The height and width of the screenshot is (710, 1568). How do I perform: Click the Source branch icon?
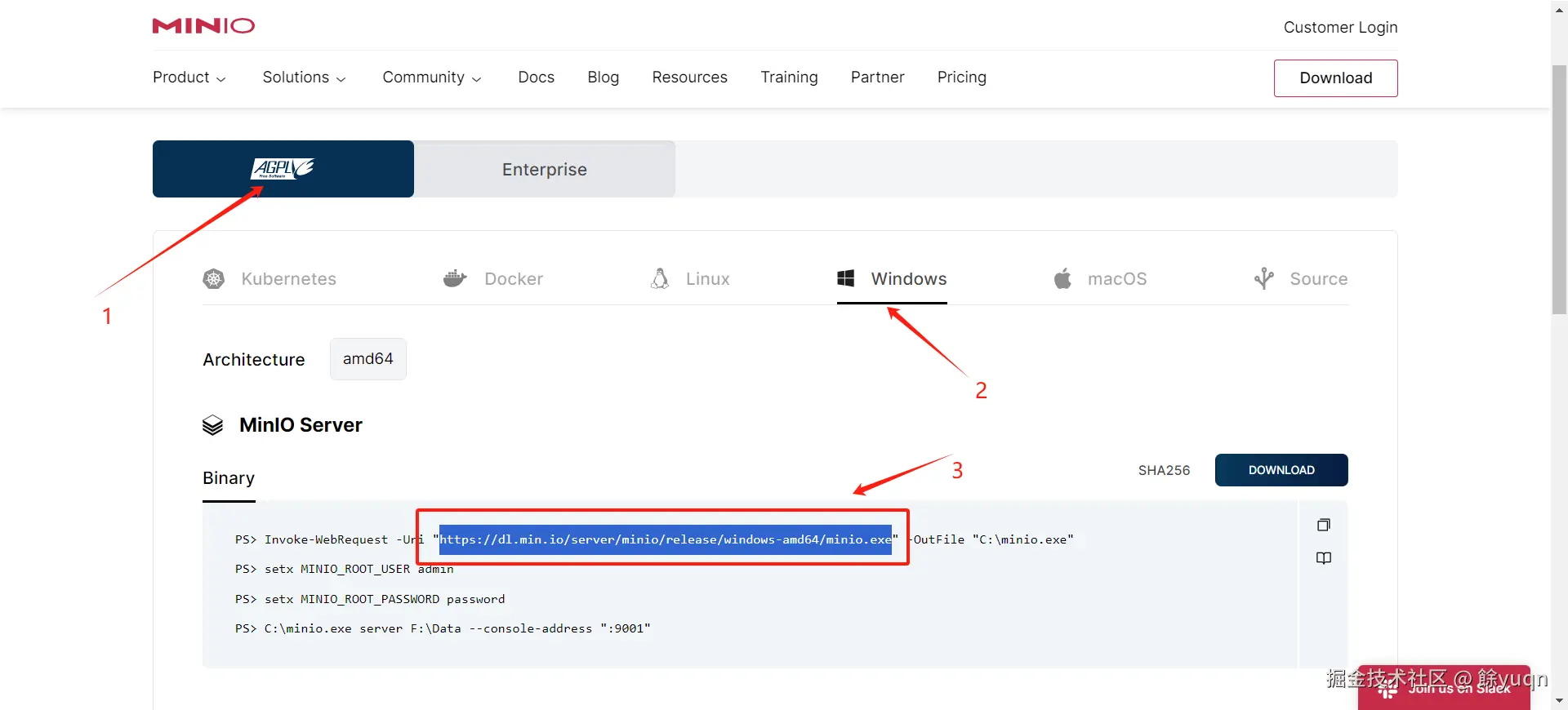(1264, 279)
